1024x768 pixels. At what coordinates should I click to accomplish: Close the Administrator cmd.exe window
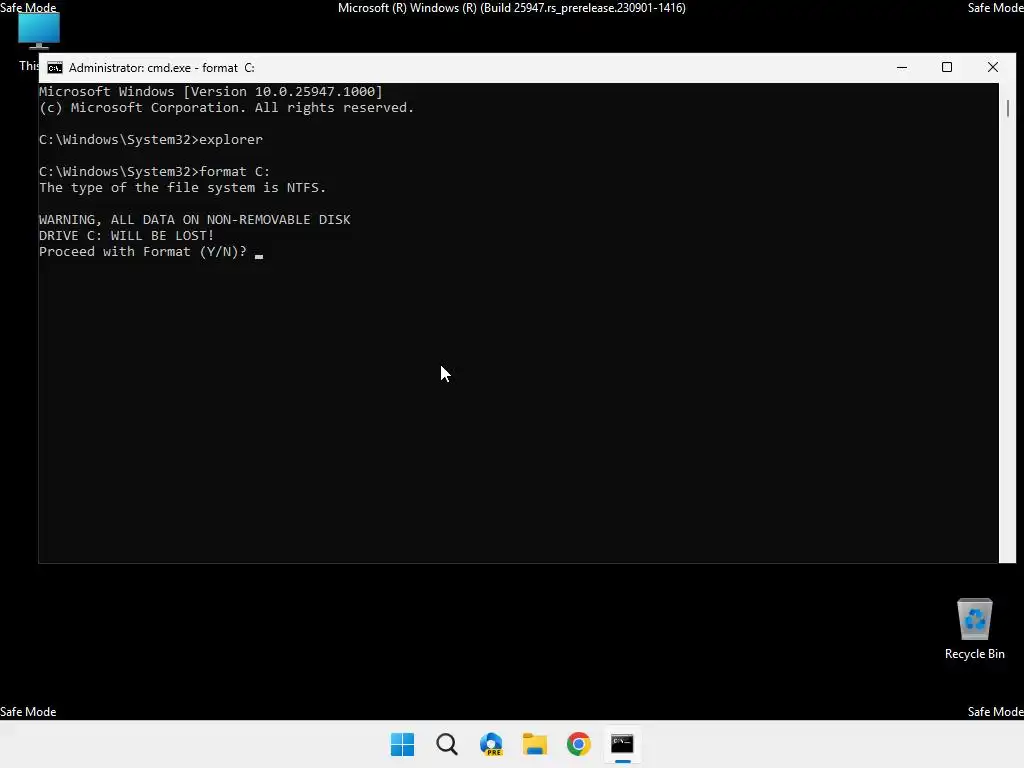click(x=993, y=67)
